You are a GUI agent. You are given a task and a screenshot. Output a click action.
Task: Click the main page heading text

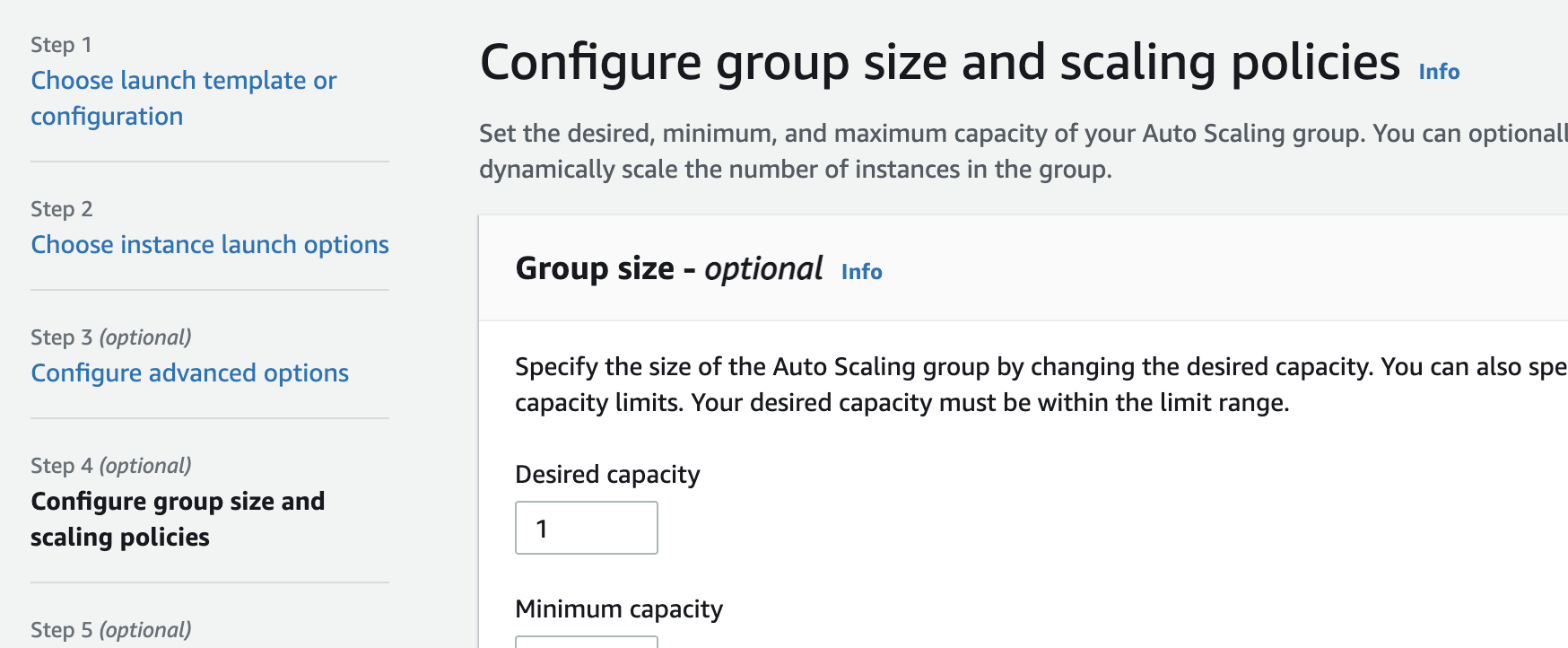point(940,63)
